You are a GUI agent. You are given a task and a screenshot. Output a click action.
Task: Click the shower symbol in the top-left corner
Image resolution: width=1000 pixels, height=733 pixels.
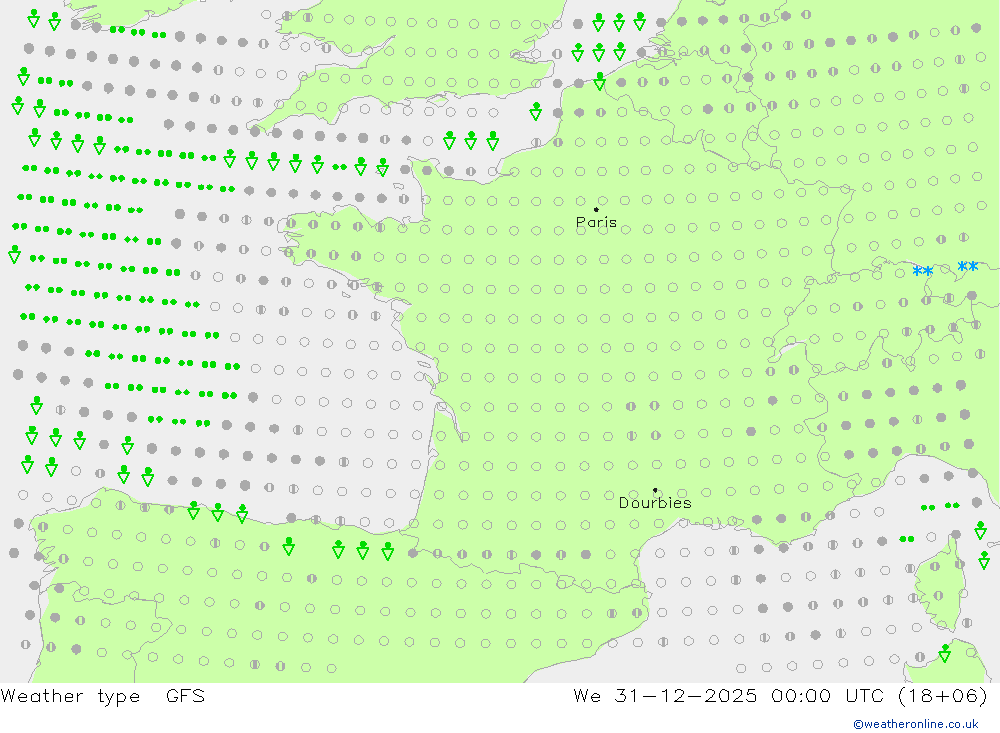[34, 18]
